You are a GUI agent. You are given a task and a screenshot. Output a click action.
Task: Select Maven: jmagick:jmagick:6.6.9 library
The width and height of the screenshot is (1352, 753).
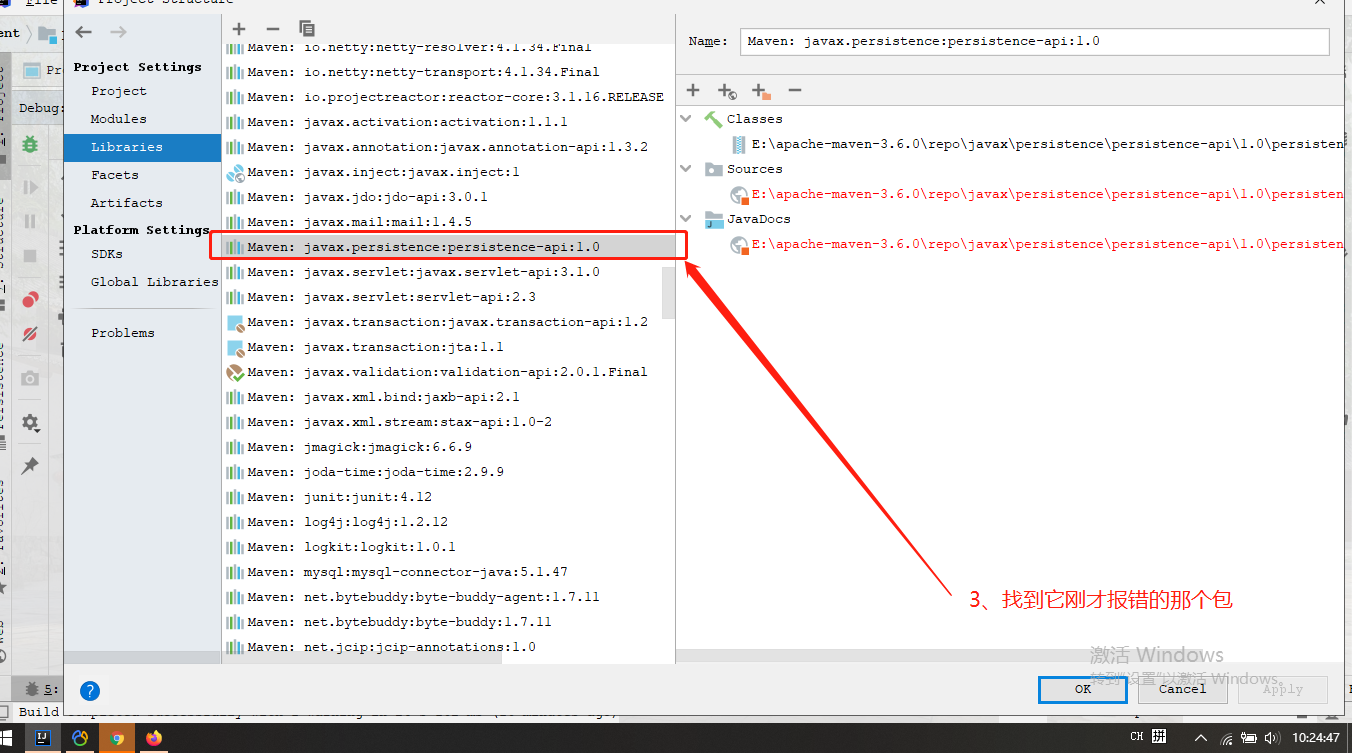pyautogui.click(x=449, y=447)
